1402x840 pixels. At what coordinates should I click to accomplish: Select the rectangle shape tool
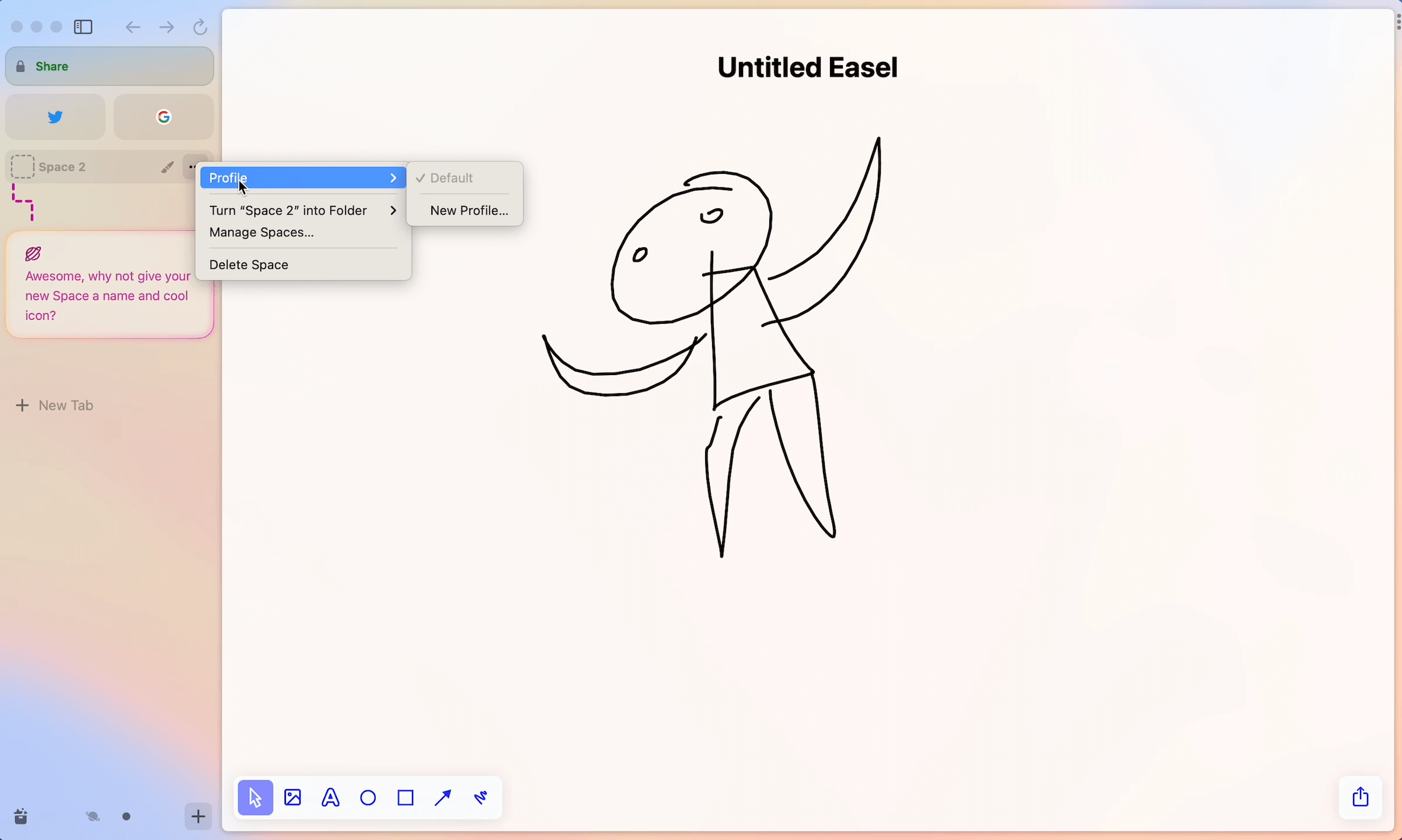tap(406, 797)
